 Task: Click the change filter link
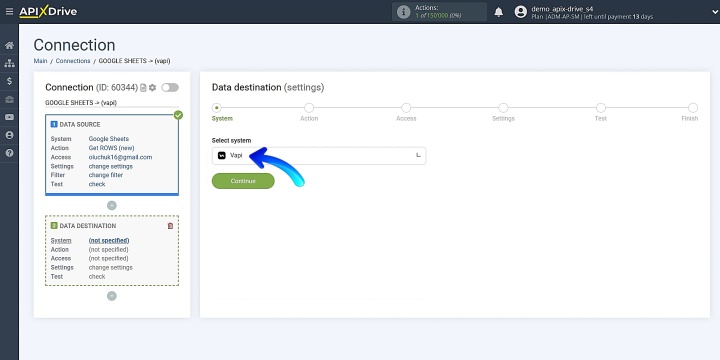106,175
